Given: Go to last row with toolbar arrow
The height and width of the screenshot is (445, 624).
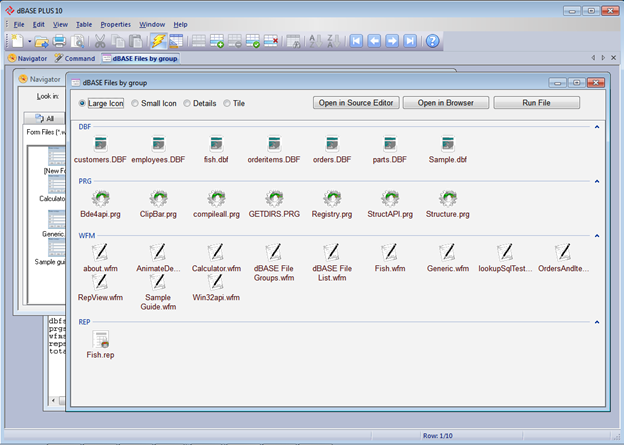Looking at the screenshot, I should pyautogui.click(x=410, y=41).
